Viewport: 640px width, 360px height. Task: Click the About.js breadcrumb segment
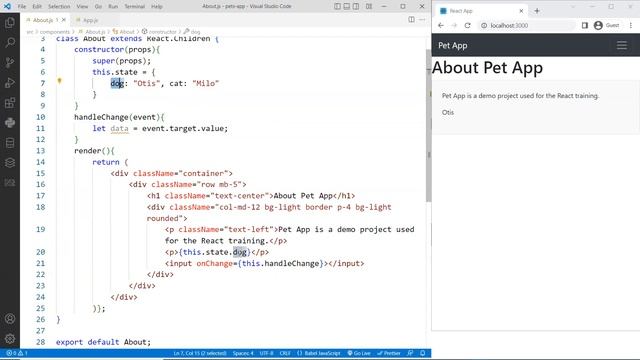[91, 31]
